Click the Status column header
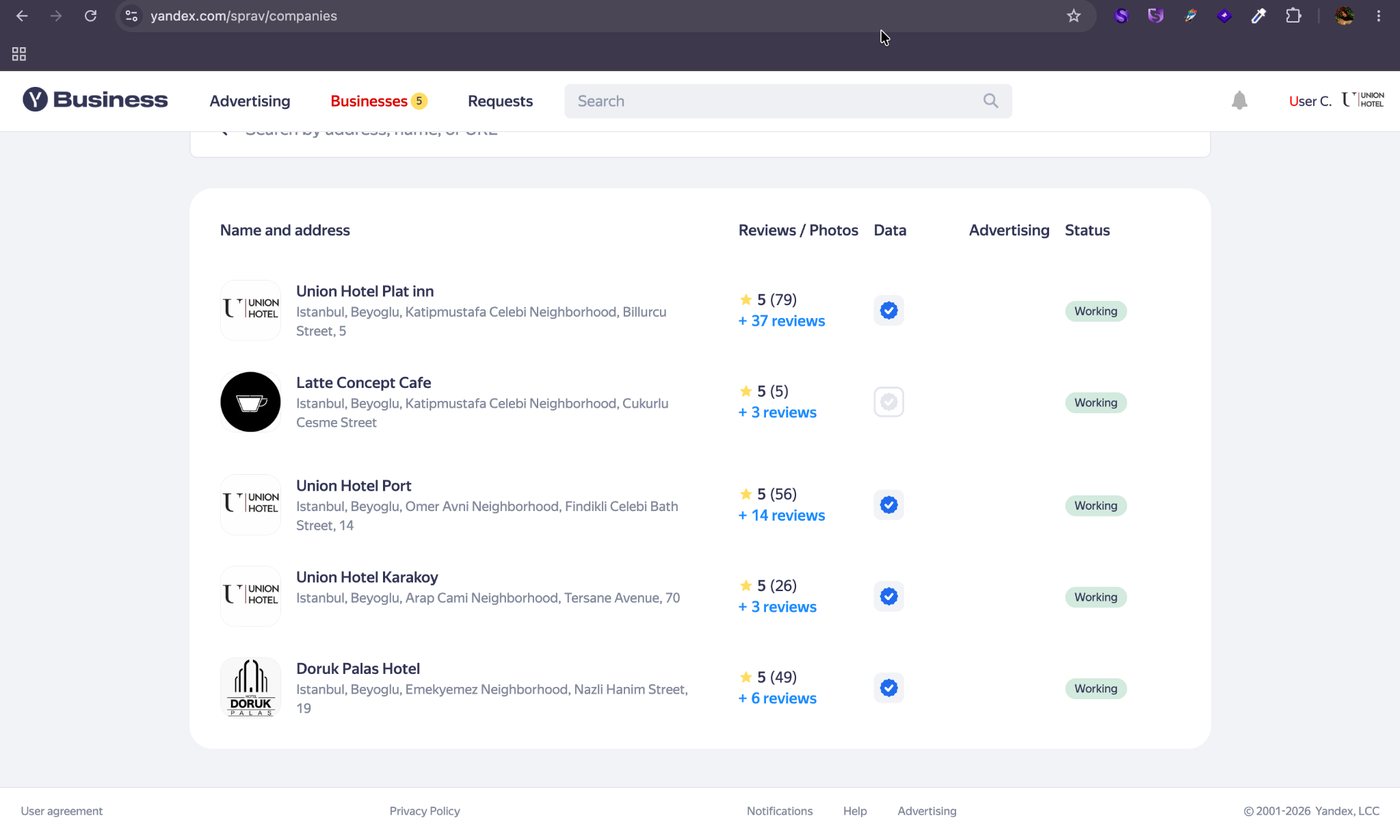Screen dimensions: 1400x834 (x=1087, y=230)
